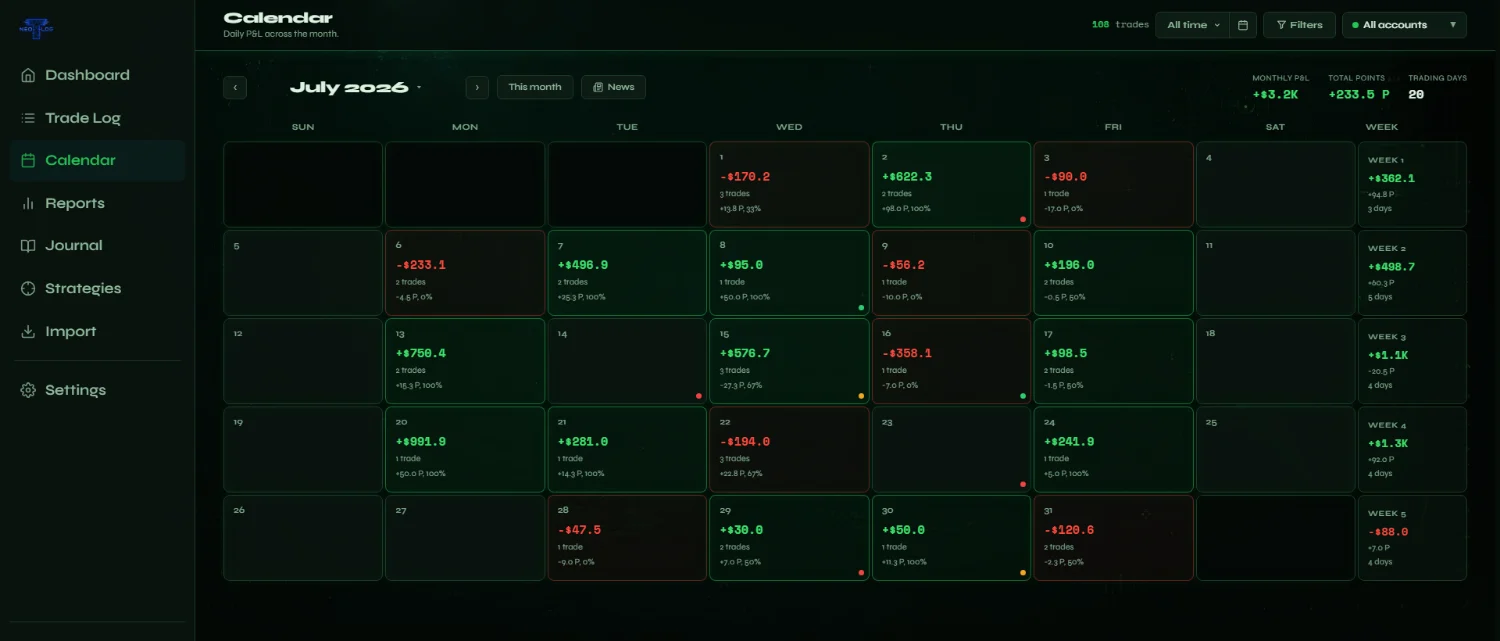1500x641 pixels.
Task: Open the date picker calendar icon button
Action: point(1243,25)
